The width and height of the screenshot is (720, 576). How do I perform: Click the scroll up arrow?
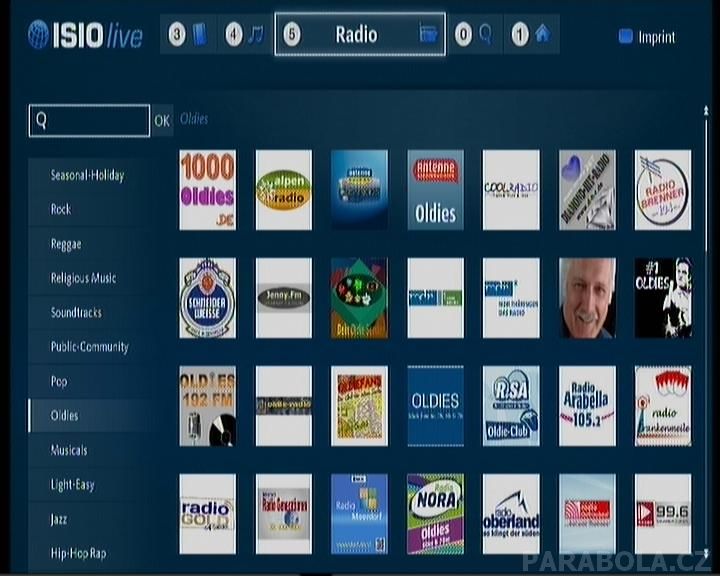point(706,110)
